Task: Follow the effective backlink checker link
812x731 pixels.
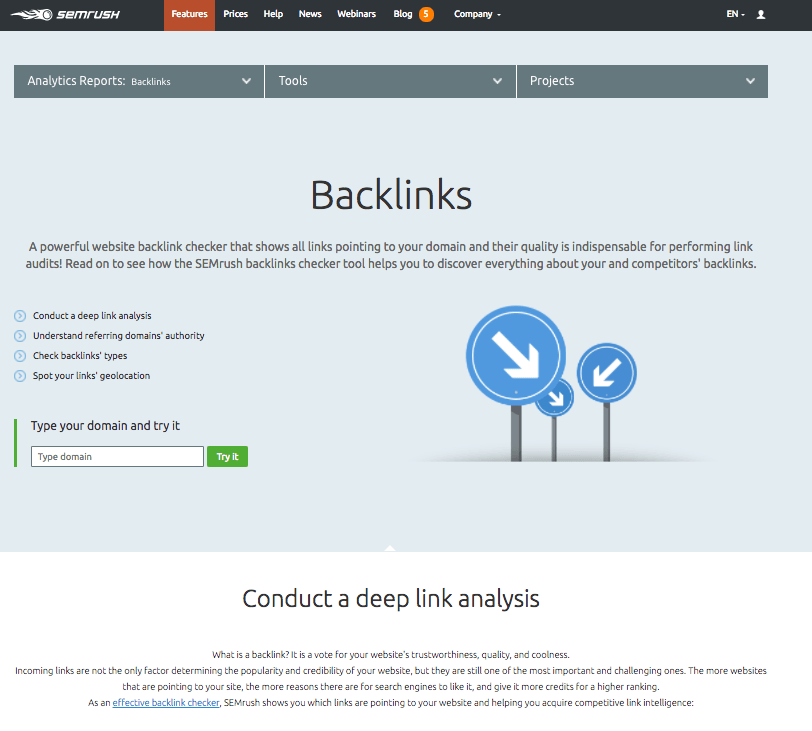Action: (x=166, y=703)
